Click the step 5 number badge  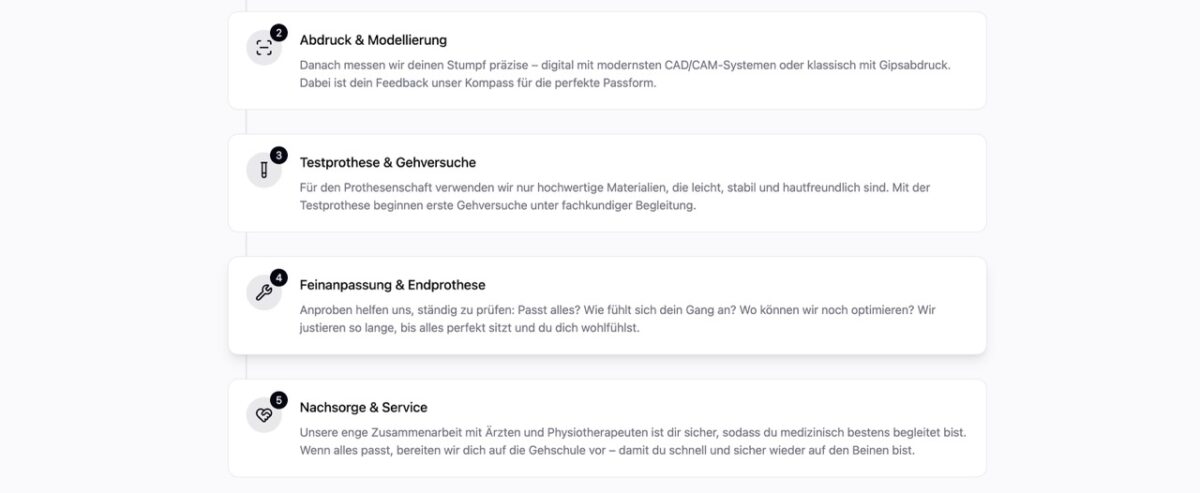pos(278,400)
